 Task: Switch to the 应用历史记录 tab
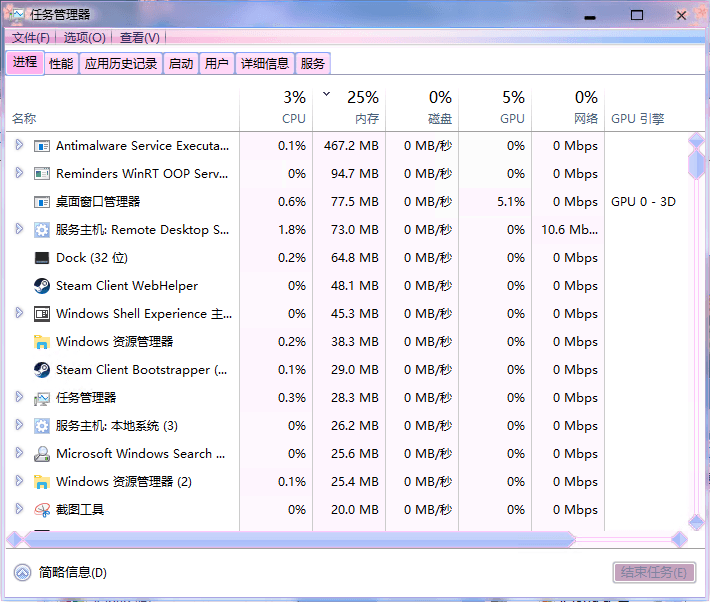121,63
